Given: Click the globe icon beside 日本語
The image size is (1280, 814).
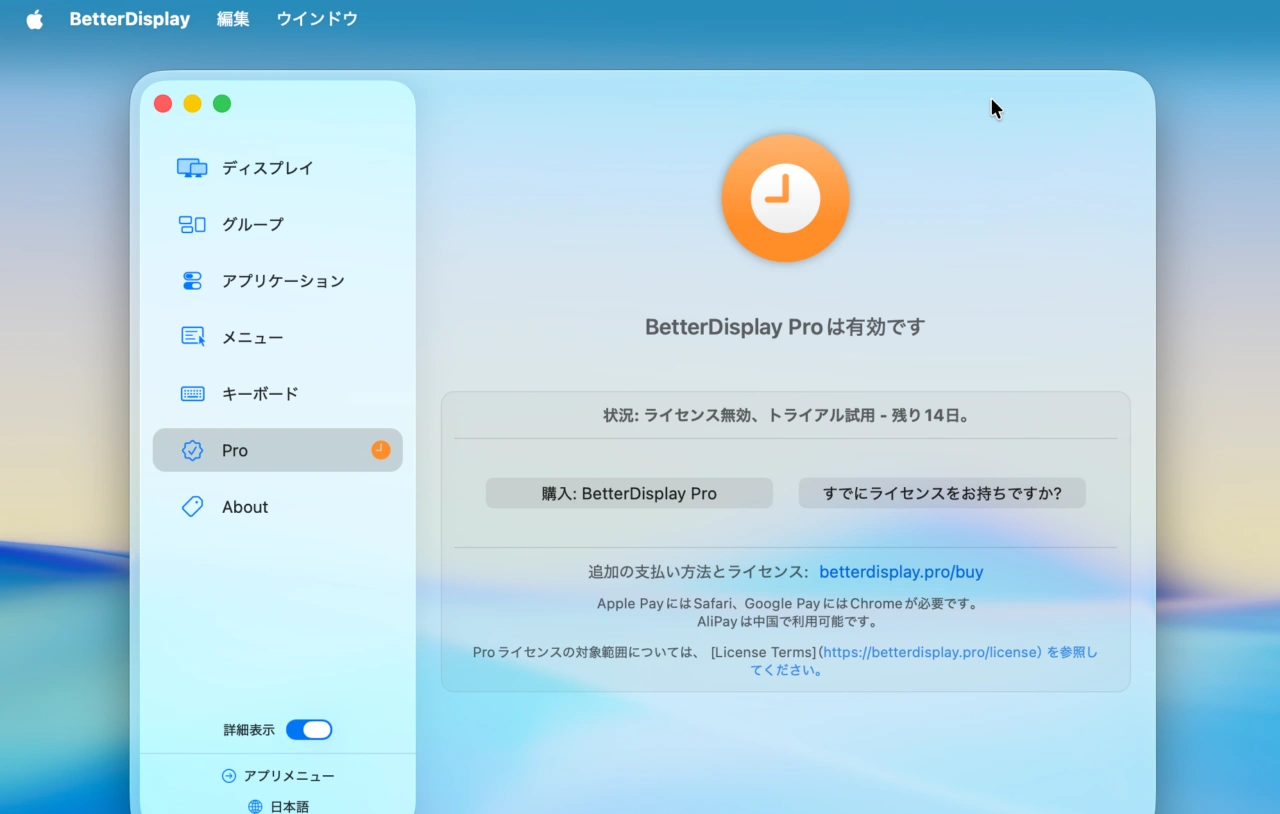Looking at the screenshot, I should pos(255,806).
